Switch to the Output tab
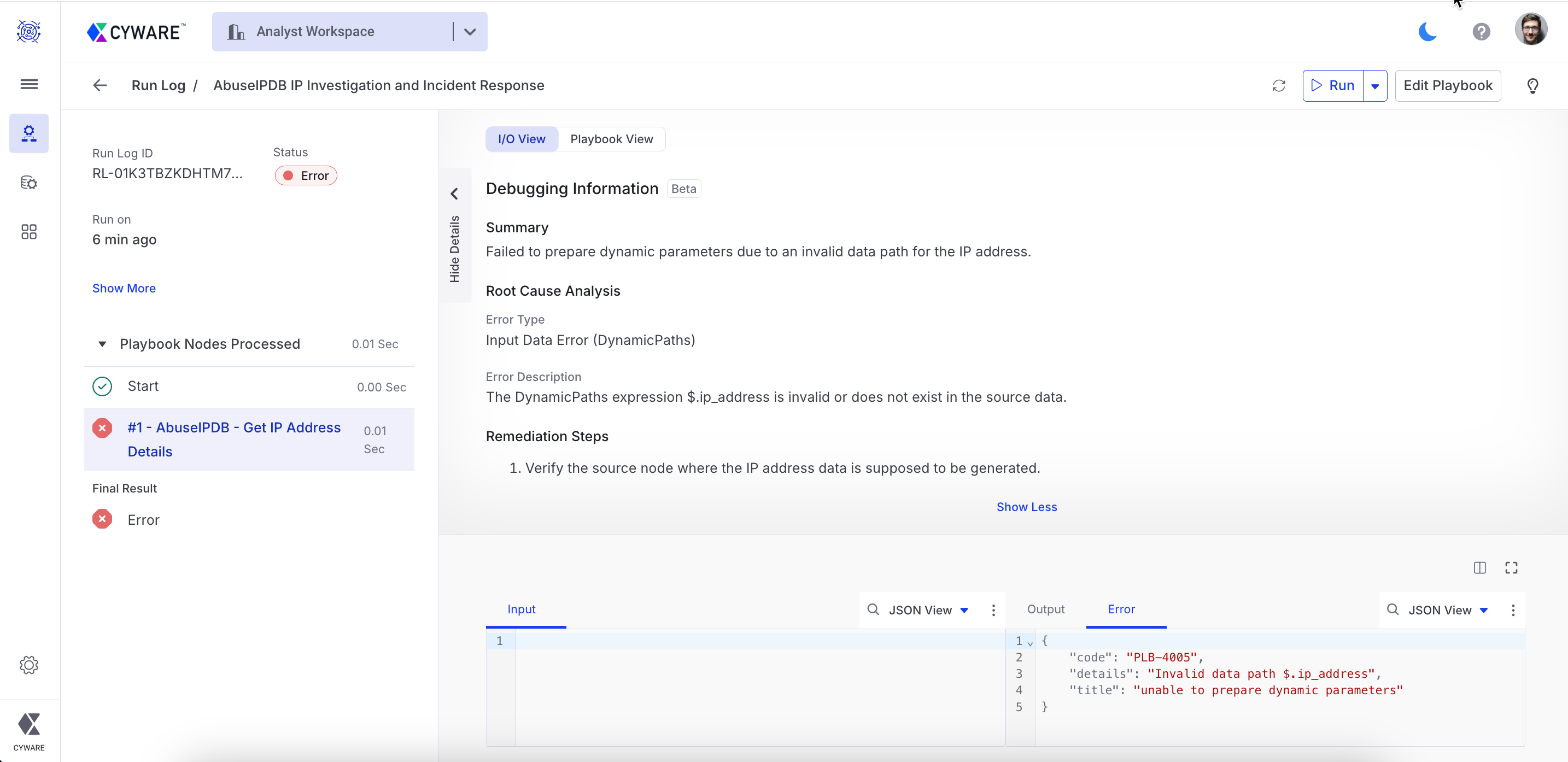Screen dimensions: 1568x762 point(1045,609)
